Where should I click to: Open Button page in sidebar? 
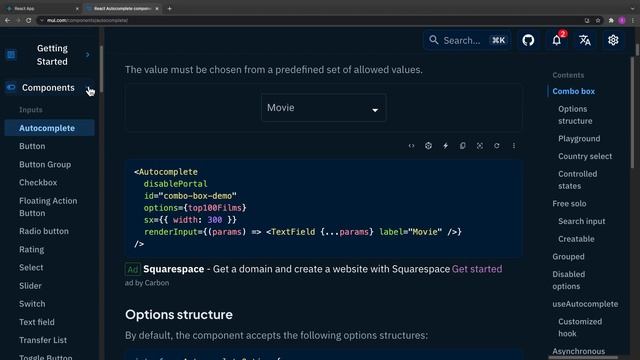tap(32, 146)
